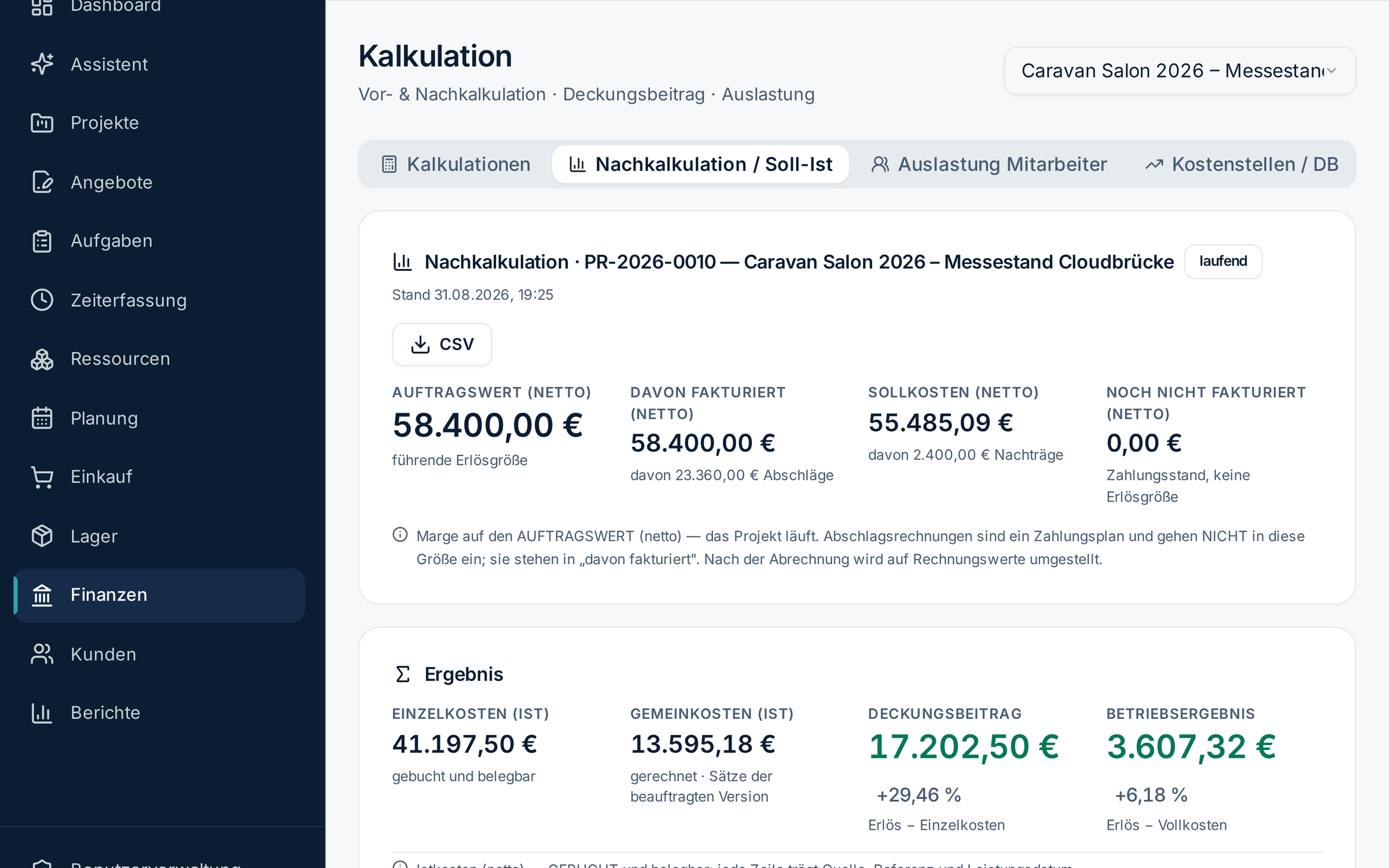Click the laufend status badge
This screenshot has height=868, width=1389.
[x=1223, y=262]
